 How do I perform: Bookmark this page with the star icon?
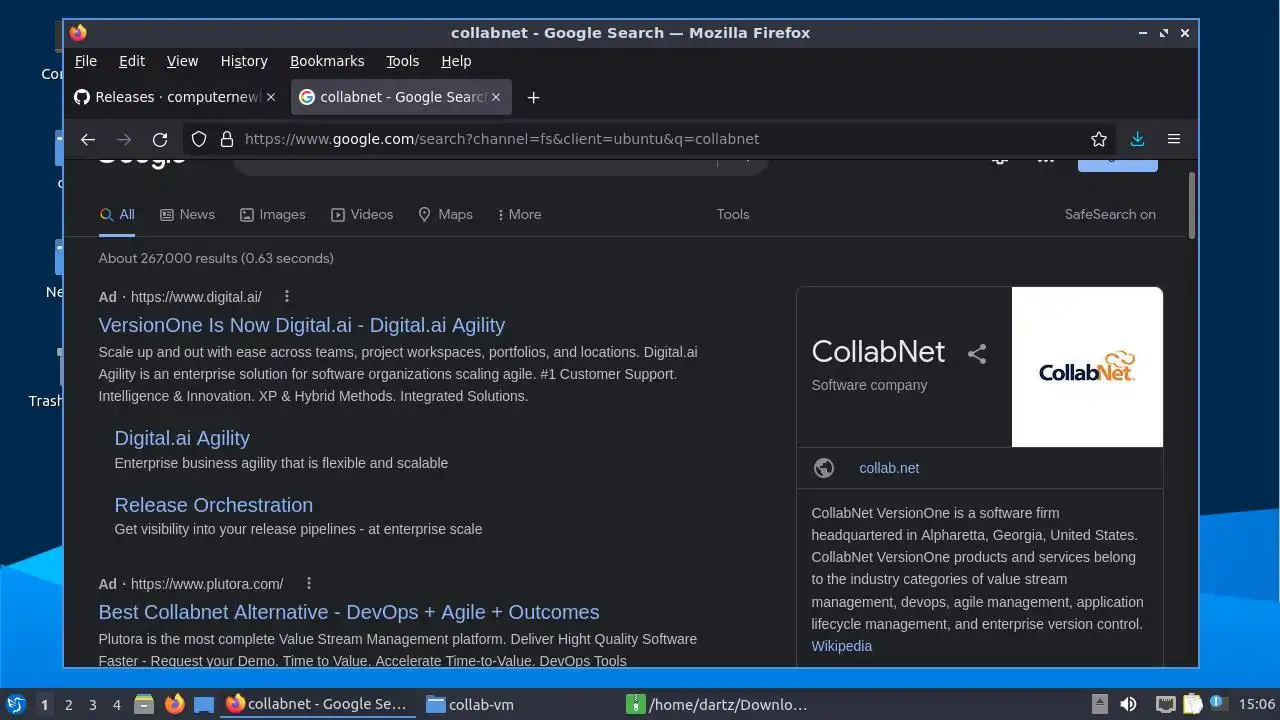1099,139
